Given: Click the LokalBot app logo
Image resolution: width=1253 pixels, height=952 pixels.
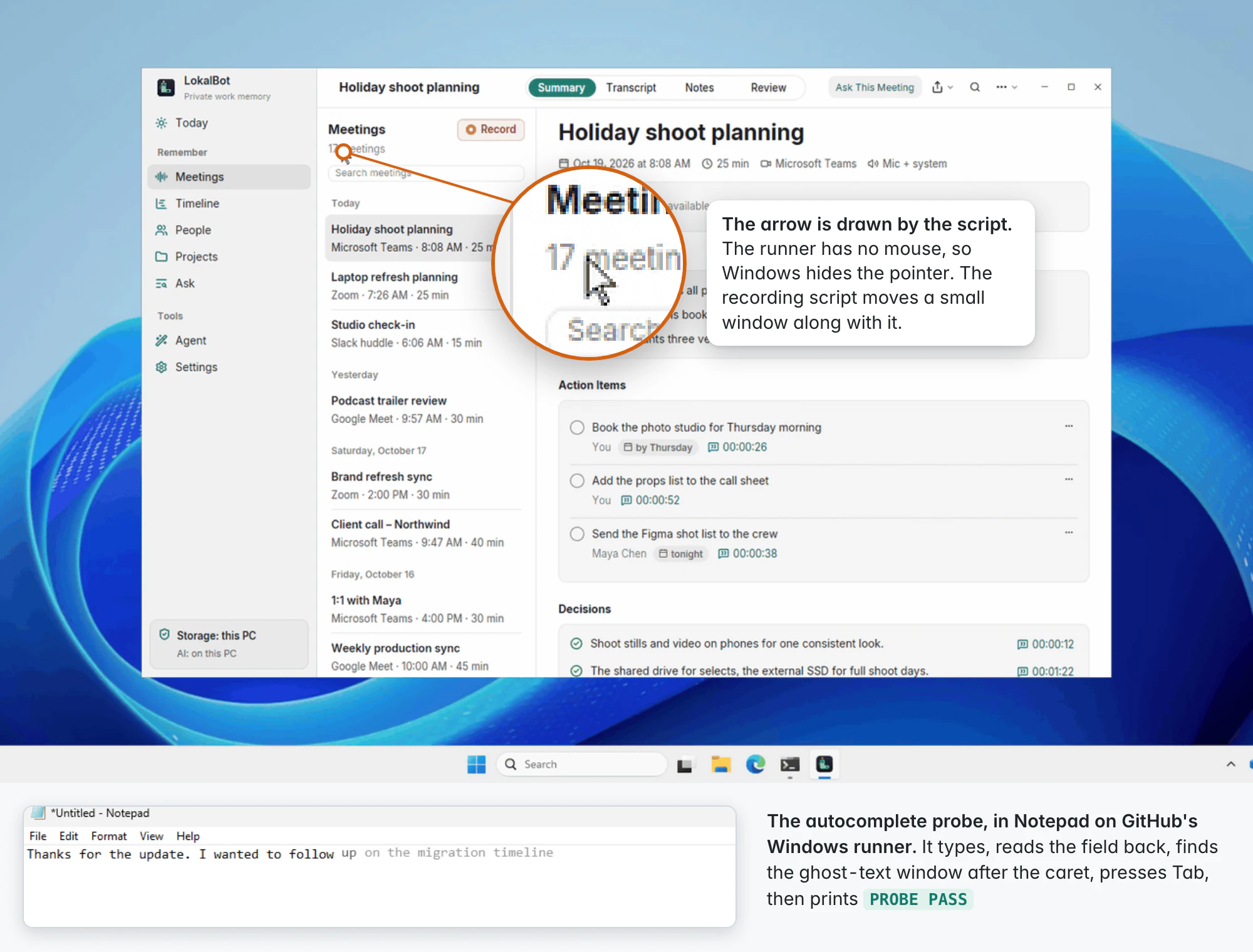Looking at the screenshot, I should (166, 87).
